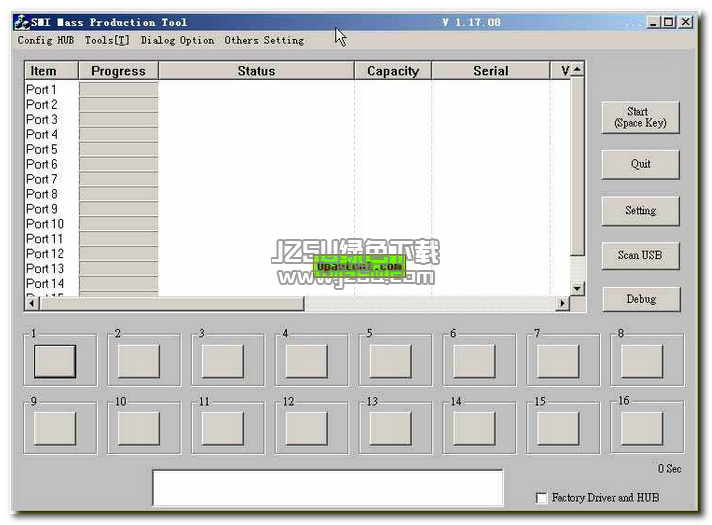Click the list's scroll left arrow
Viewport: 712px width, 525px height.
pos(32,303)
